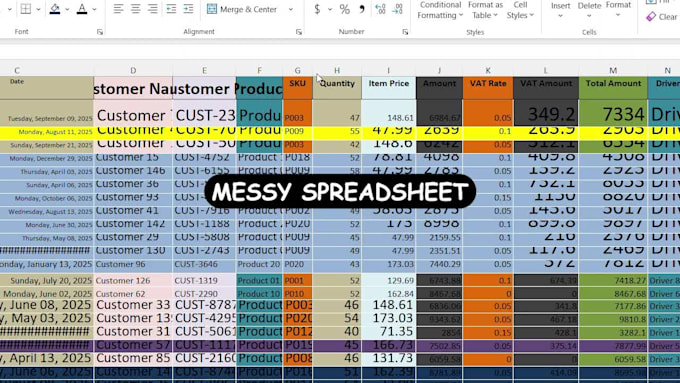Select column L header
The height and width of the screenshot is (383, 680).
point(546,70)
